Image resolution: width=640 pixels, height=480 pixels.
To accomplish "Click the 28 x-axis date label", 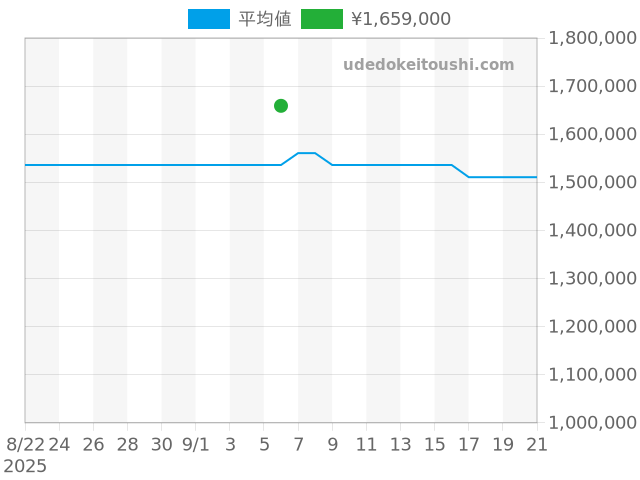I will [x=128, y=444].
